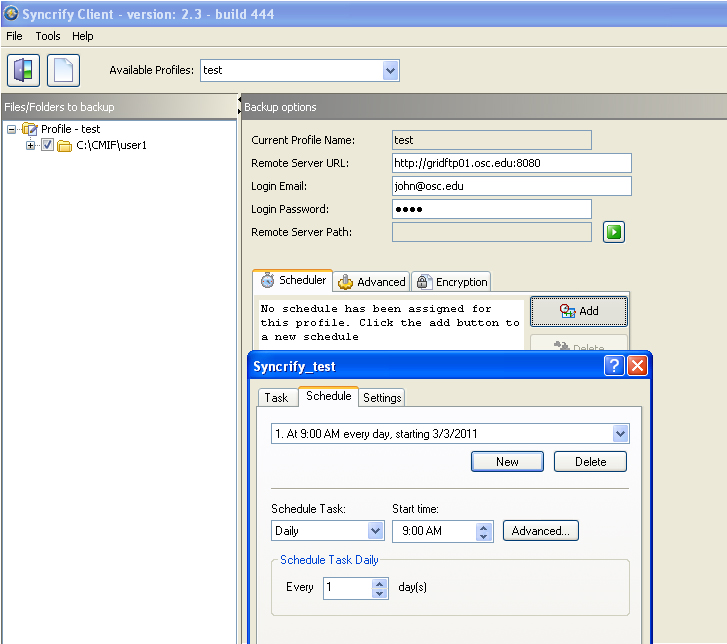
Task: Open the Task tab in Syncrify_test dialog
Action: (277, 398)
